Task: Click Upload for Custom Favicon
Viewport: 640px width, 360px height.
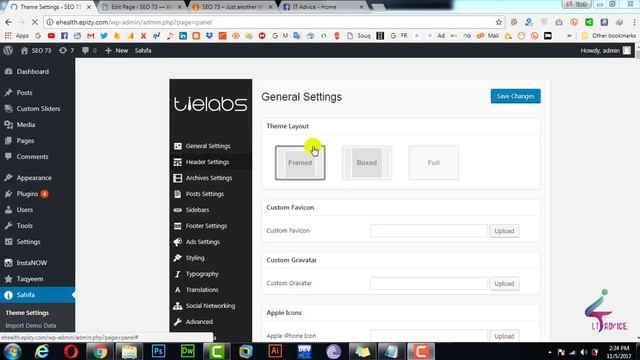Action: (504, 231)
